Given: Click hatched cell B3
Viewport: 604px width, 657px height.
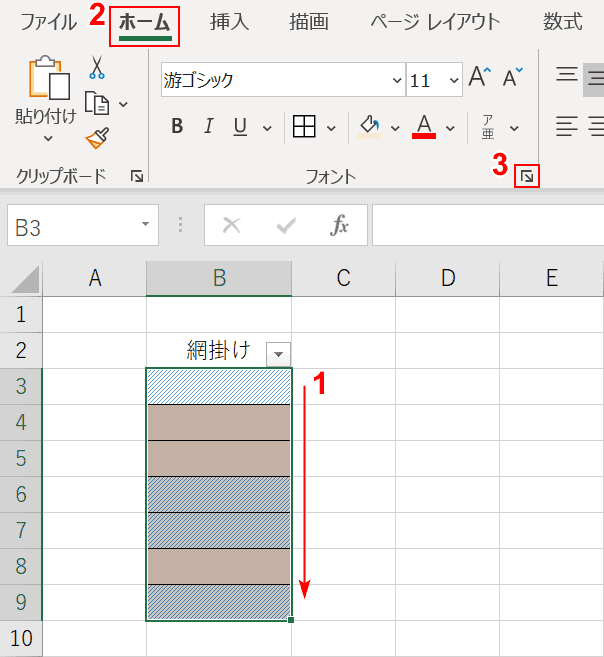Looking at the screenshot, I should click(219, 386).
